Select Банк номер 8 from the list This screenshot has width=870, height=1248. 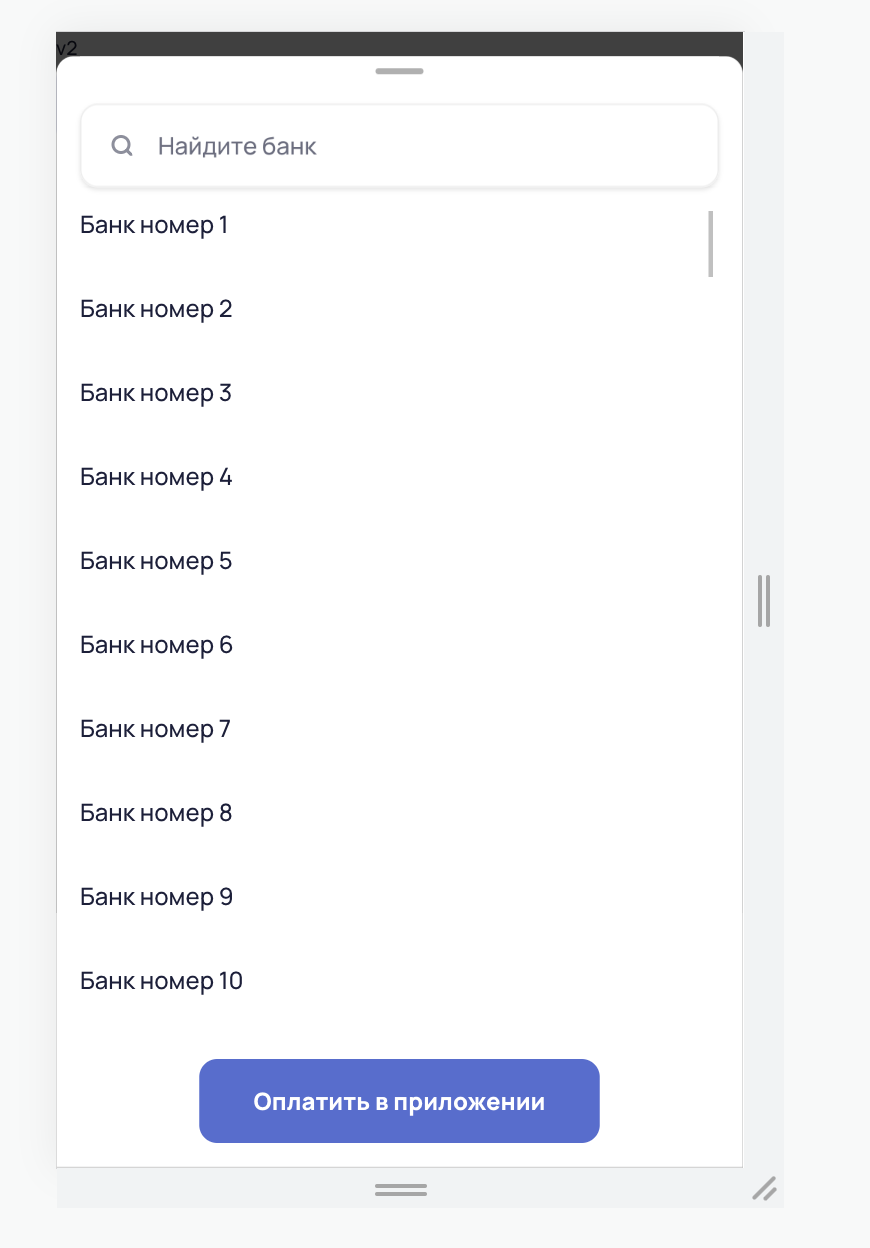click(156, 813)
